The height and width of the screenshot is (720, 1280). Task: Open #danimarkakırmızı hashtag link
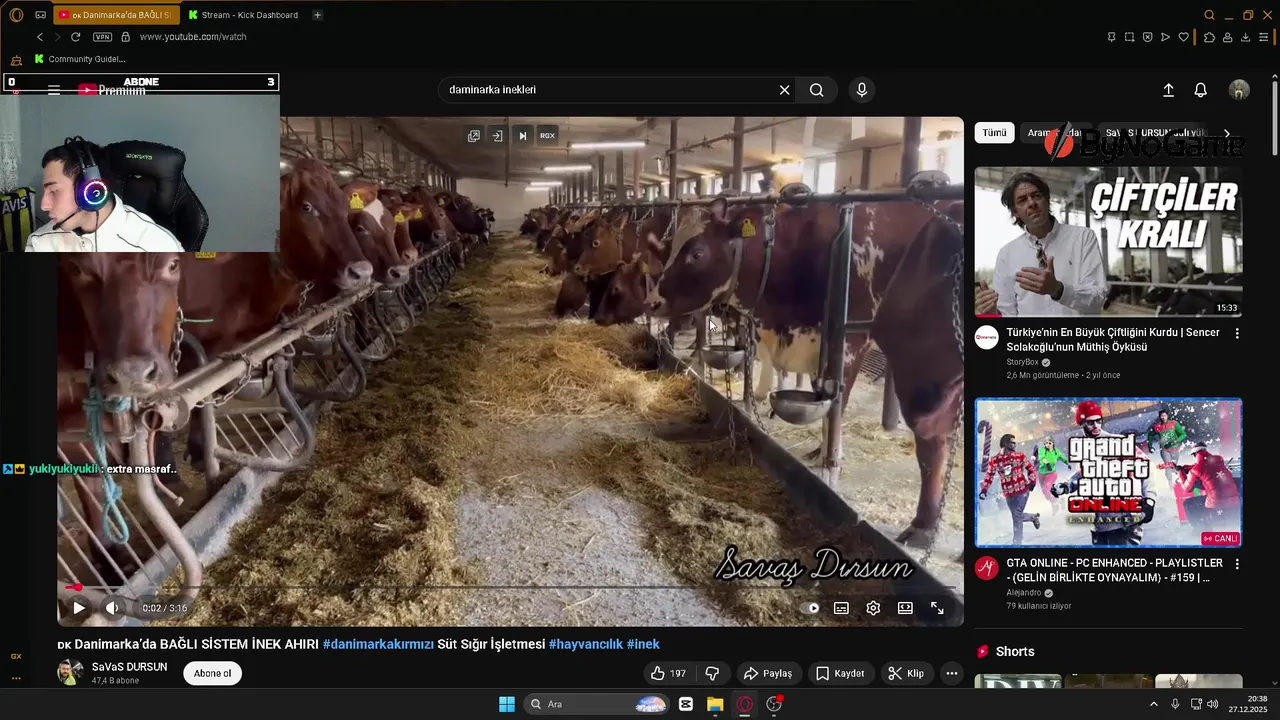click(x=378, y=644)
